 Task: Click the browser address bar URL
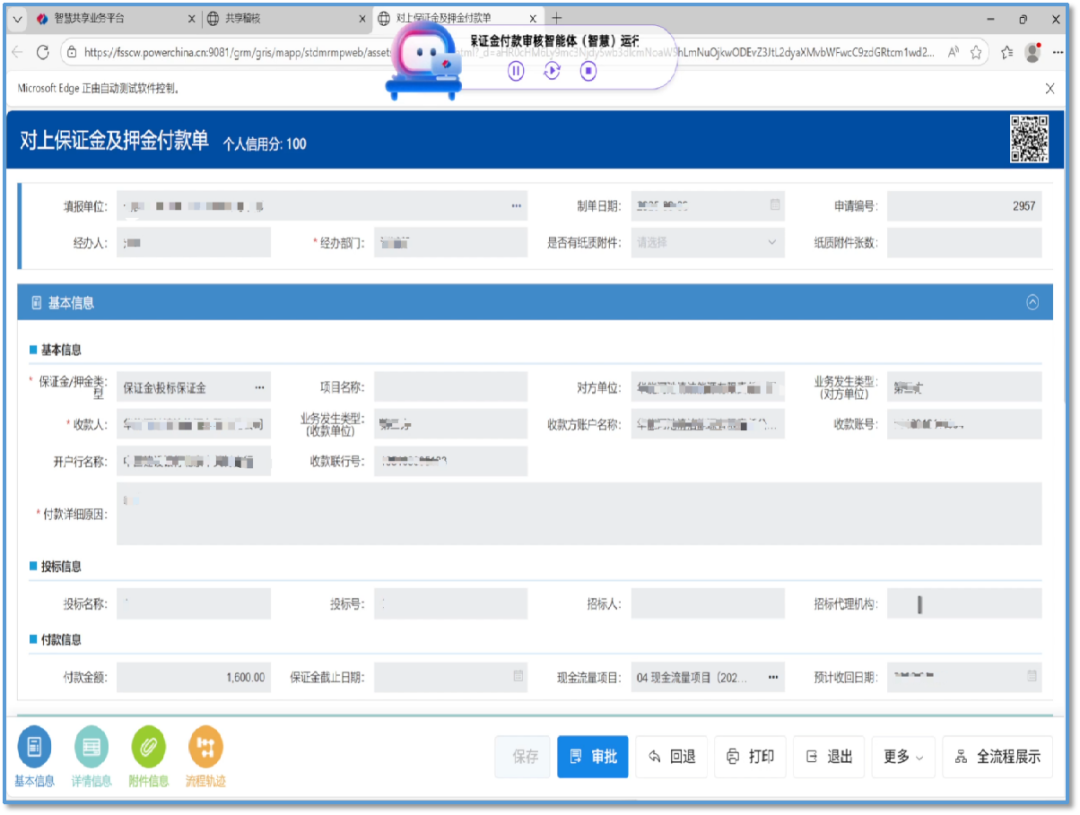pos(508,52)
